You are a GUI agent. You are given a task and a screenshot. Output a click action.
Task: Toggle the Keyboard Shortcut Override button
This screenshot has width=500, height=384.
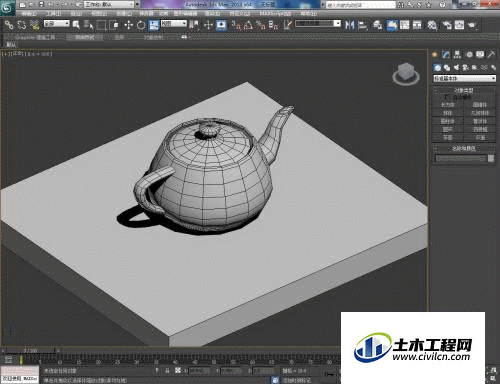221,25
